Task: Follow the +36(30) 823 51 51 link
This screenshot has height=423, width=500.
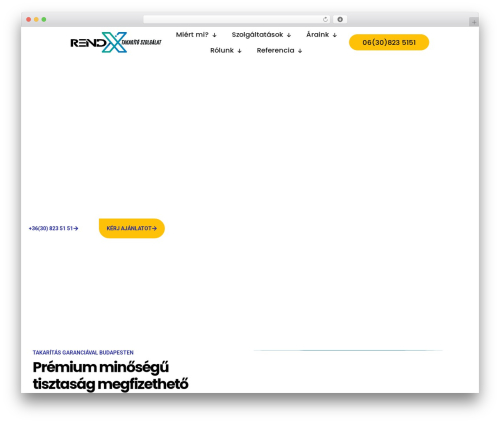Action: click(53, 228)
